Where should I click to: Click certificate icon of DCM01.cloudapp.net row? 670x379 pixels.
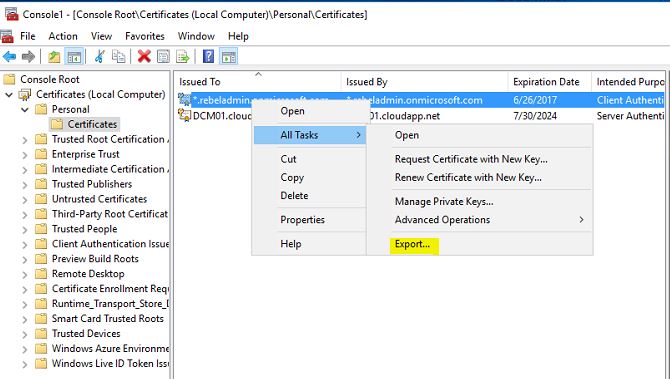click(185, 115)
